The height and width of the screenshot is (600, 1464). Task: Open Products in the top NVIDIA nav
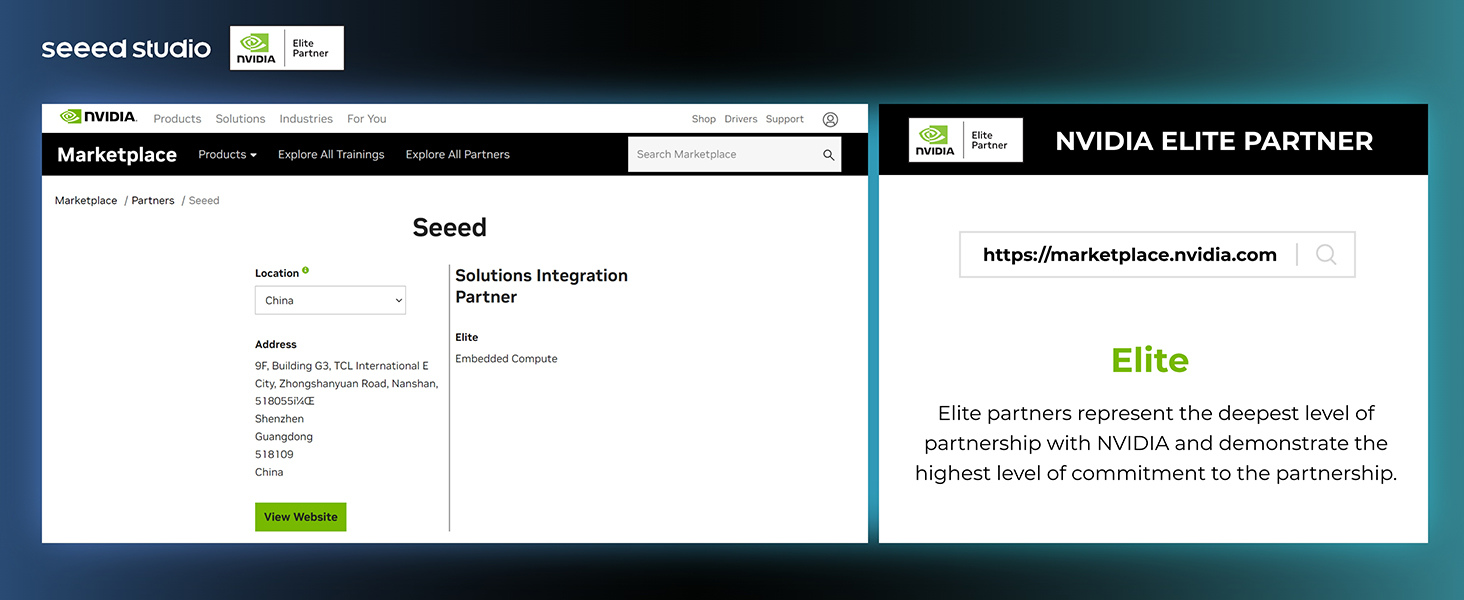(177, 119)
